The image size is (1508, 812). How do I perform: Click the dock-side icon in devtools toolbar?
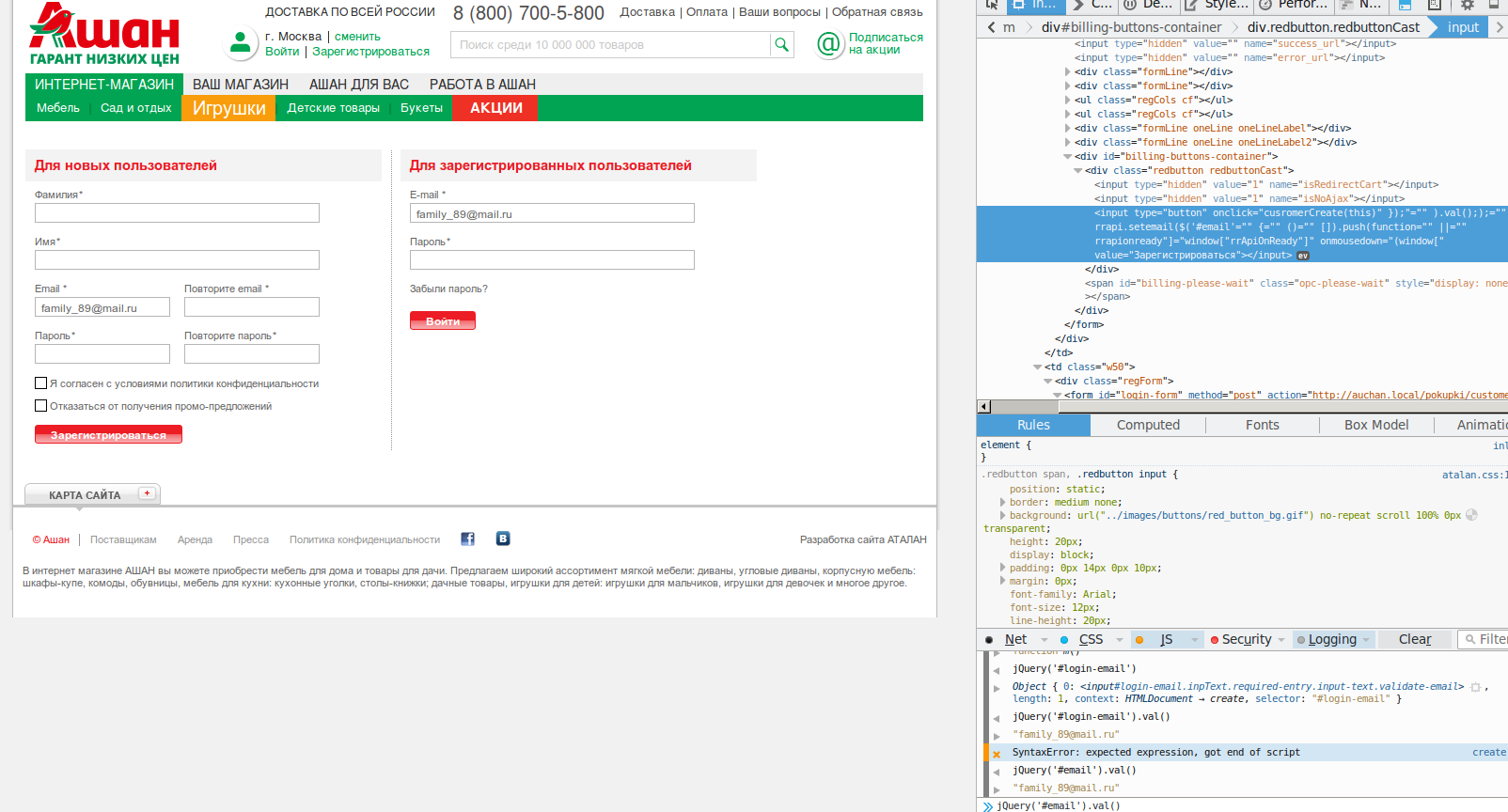1495,5
